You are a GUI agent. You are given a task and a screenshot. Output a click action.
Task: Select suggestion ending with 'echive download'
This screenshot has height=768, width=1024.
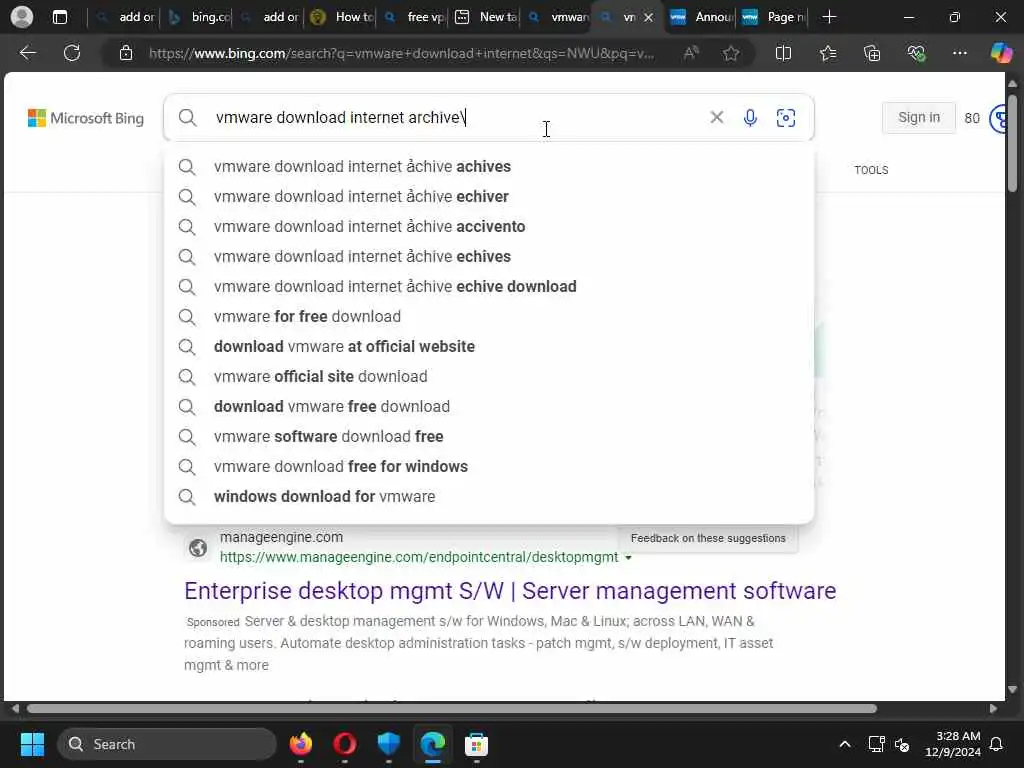(489, 287)
